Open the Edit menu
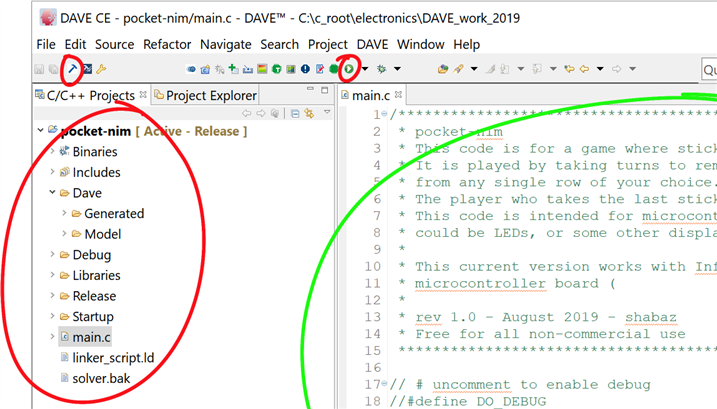 click(75, 44)
